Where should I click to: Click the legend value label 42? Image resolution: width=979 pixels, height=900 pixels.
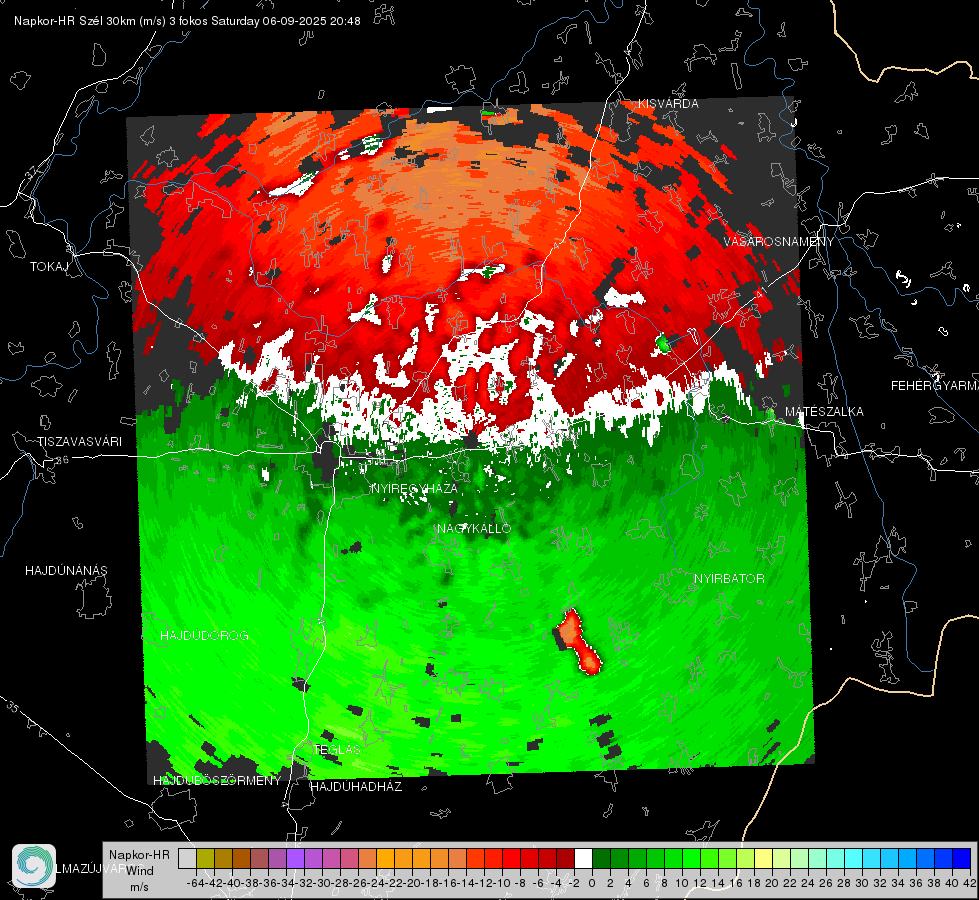point(970,883)
